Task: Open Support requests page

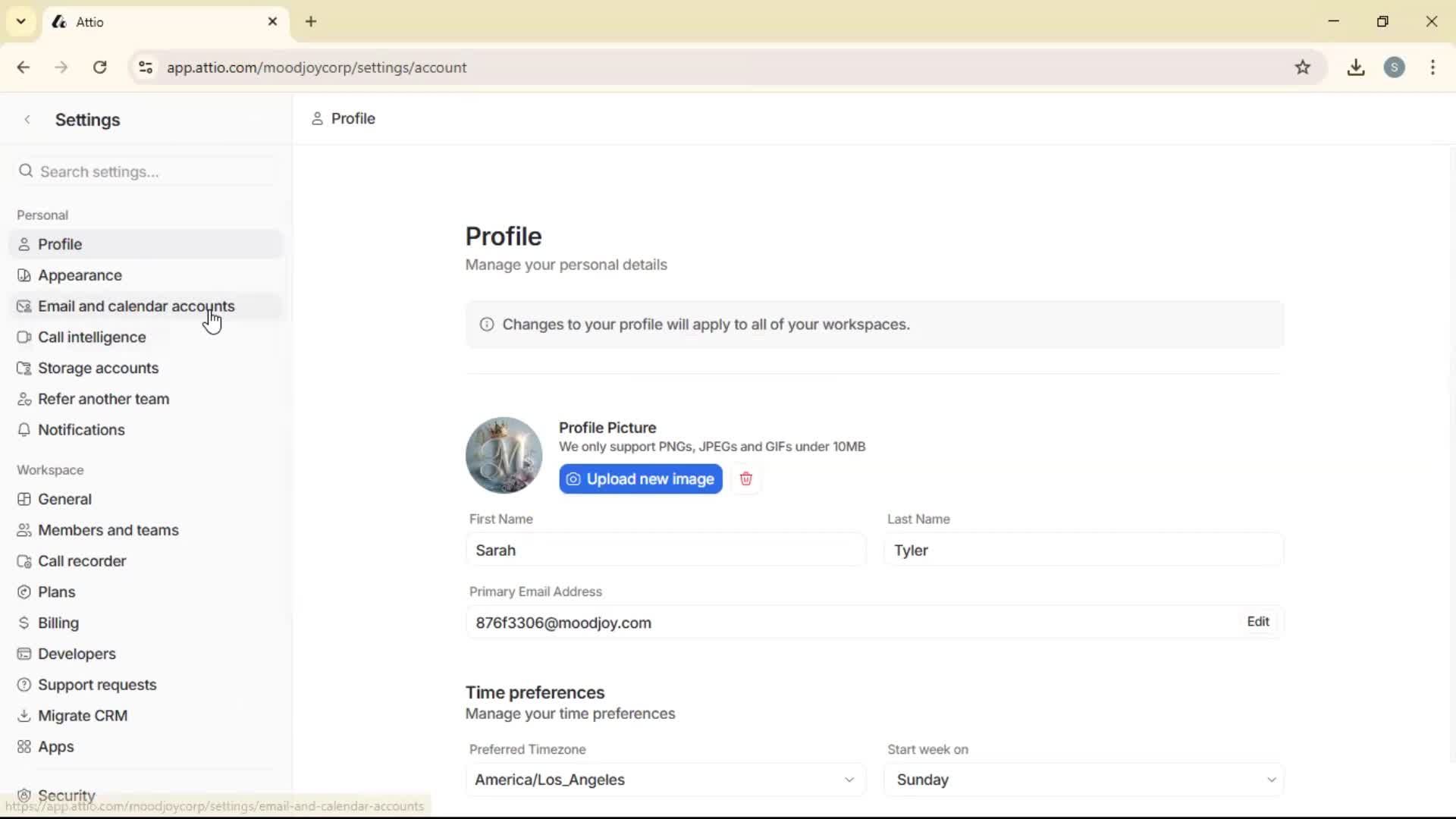Action: (146, 685)
